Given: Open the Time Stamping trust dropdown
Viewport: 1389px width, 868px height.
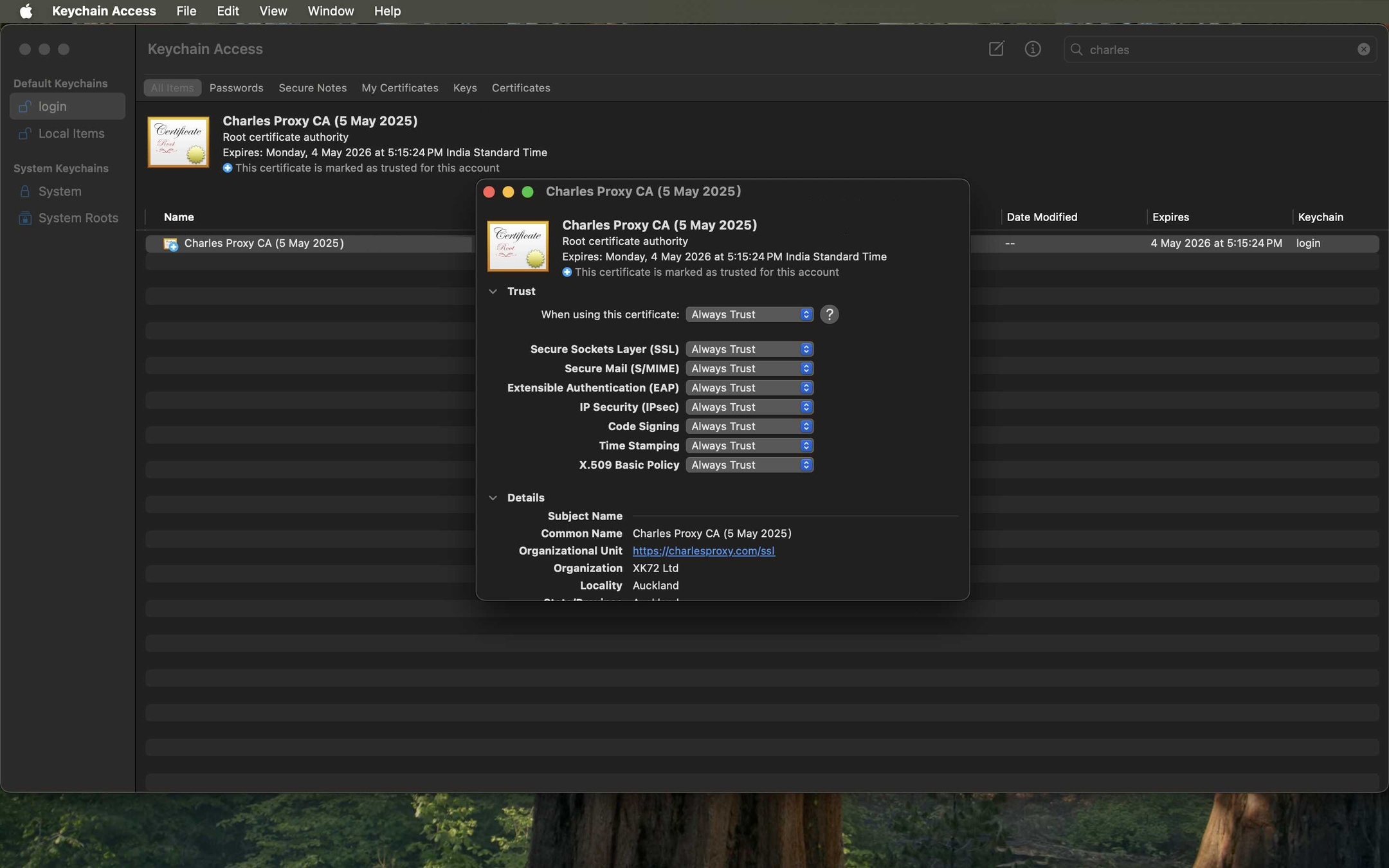Looking at the screenshot, I should [x=749, y=446].
